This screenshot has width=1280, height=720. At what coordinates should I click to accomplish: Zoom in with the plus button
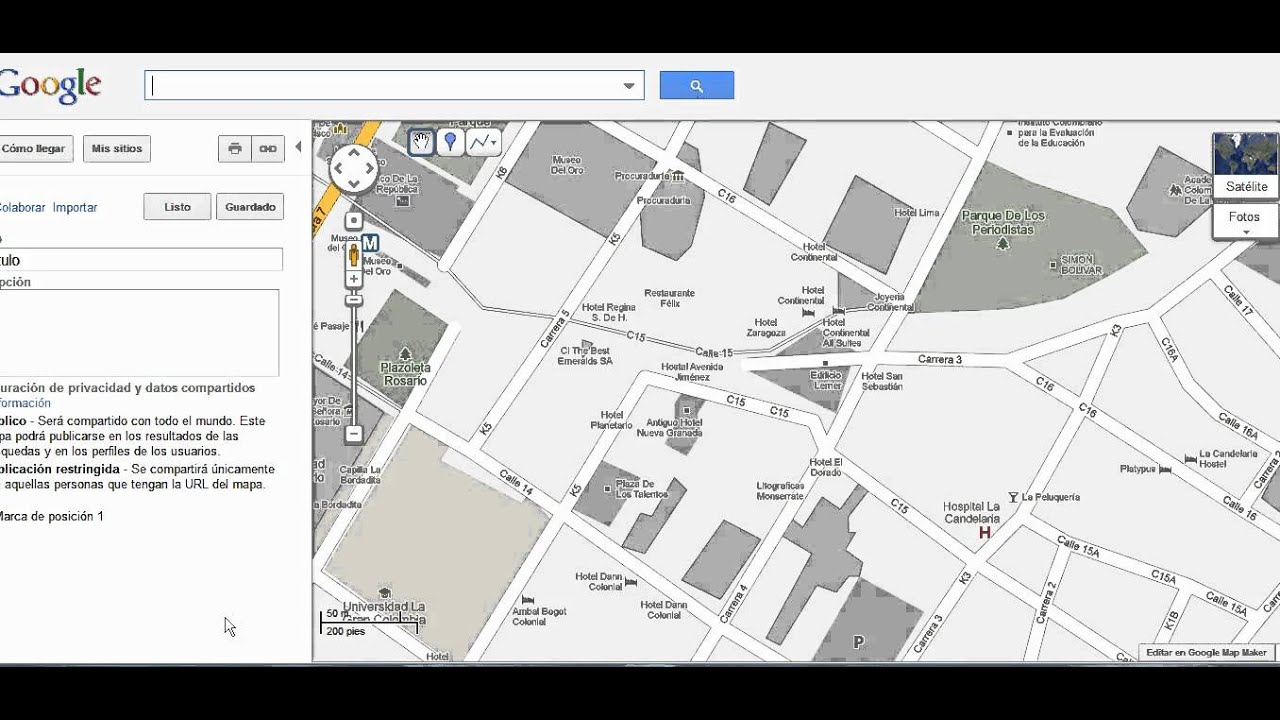(x=353, y=278)
